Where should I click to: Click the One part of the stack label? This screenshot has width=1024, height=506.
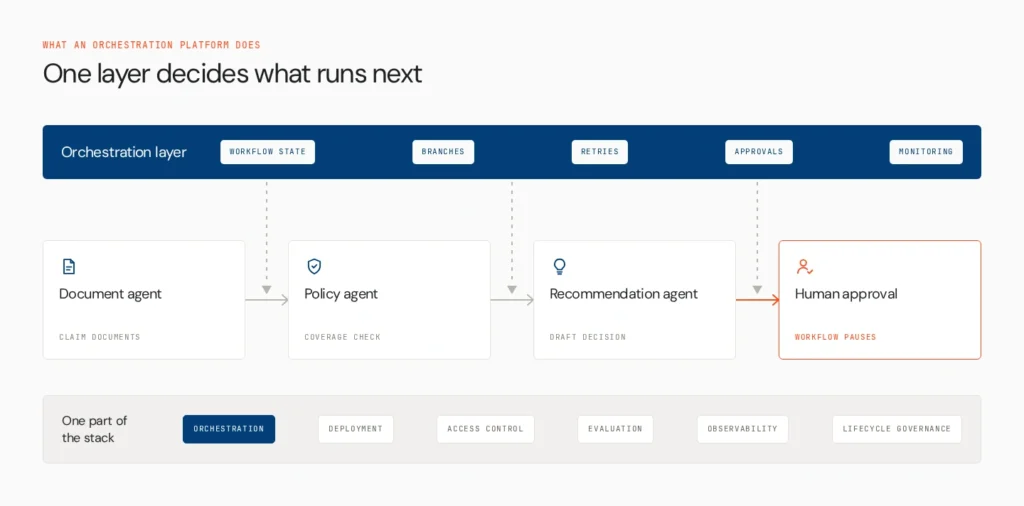point(95,429)
